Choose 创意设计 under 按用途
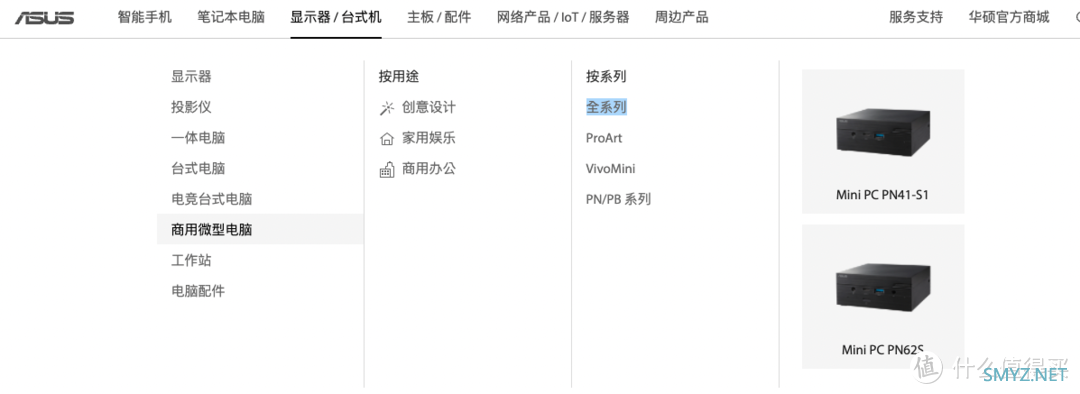 (x=428, y=107)
